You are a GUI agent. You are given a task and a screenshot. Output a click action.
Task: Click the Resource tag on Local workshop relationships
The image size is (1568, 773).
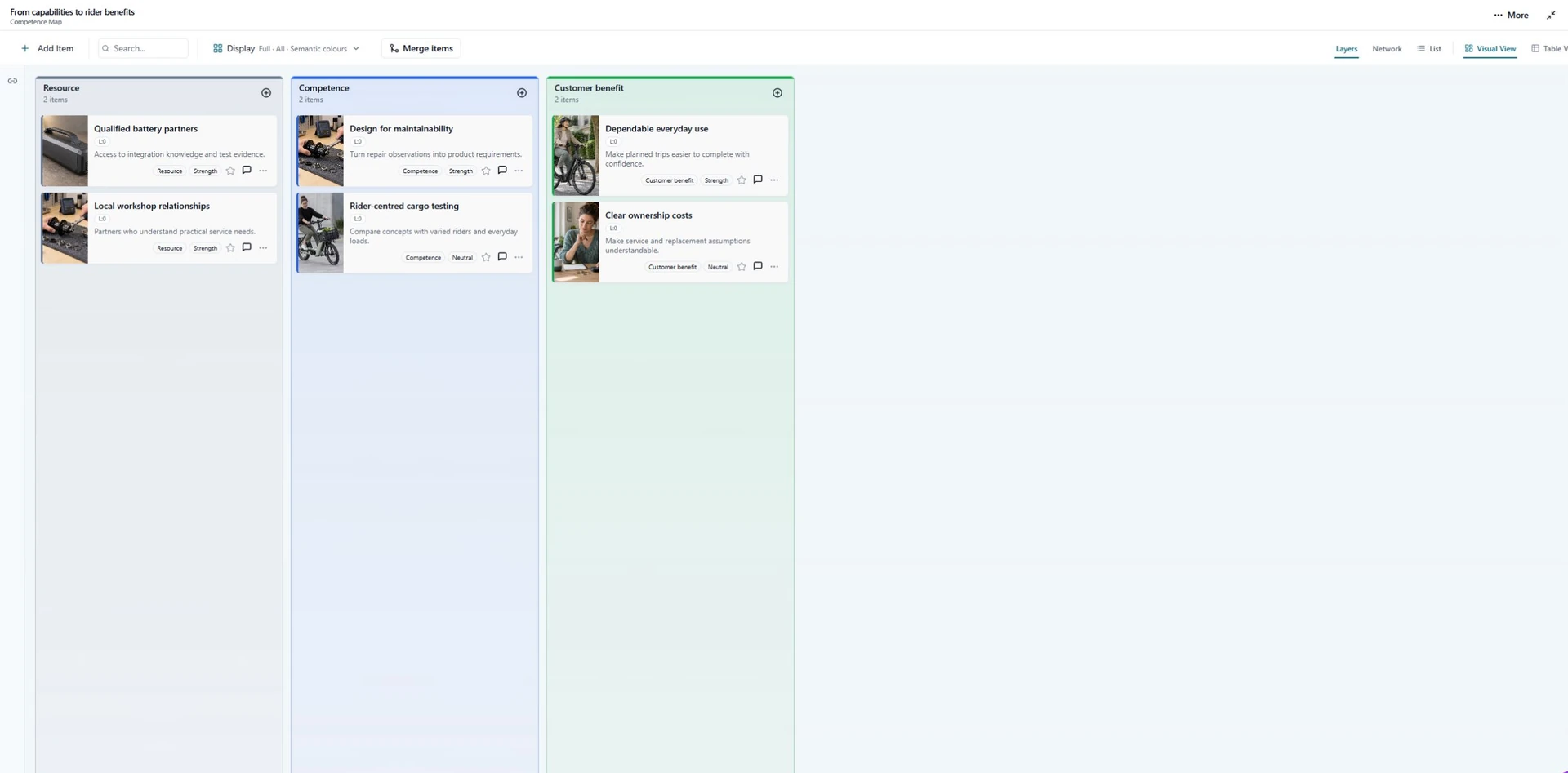pyautogui.click(x=170, y=248)
